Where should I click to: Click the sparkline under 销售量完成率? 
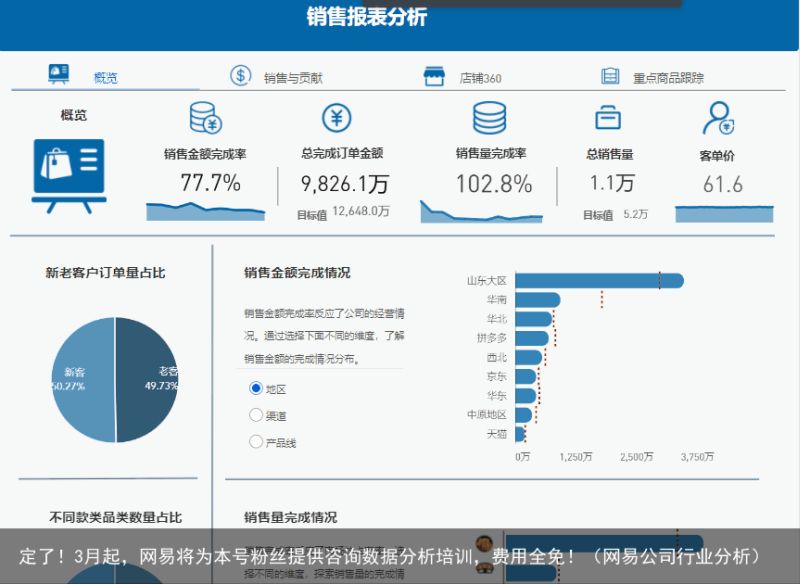(x=482, y=212)
